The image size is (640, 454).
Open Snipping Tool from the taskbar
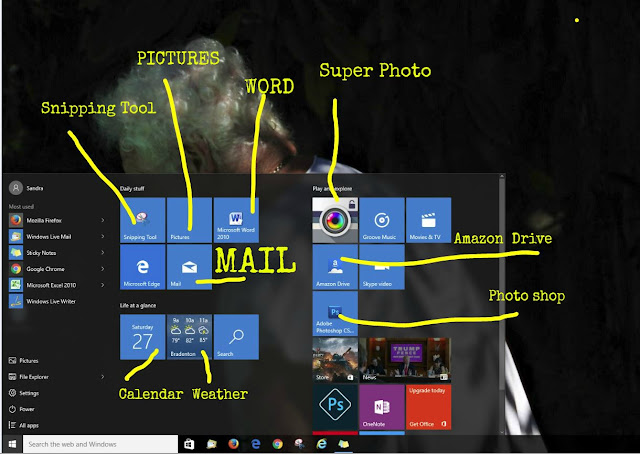300,444
